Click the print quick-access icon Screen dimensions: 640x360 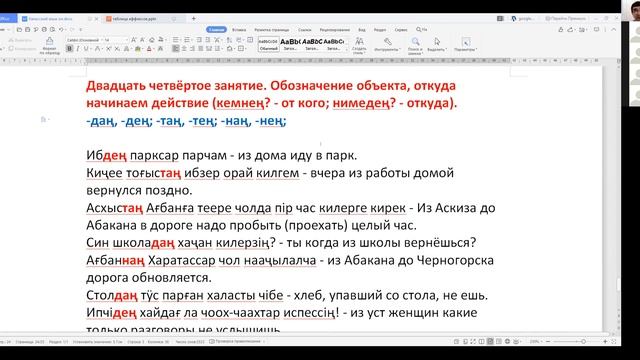point(44,29)
